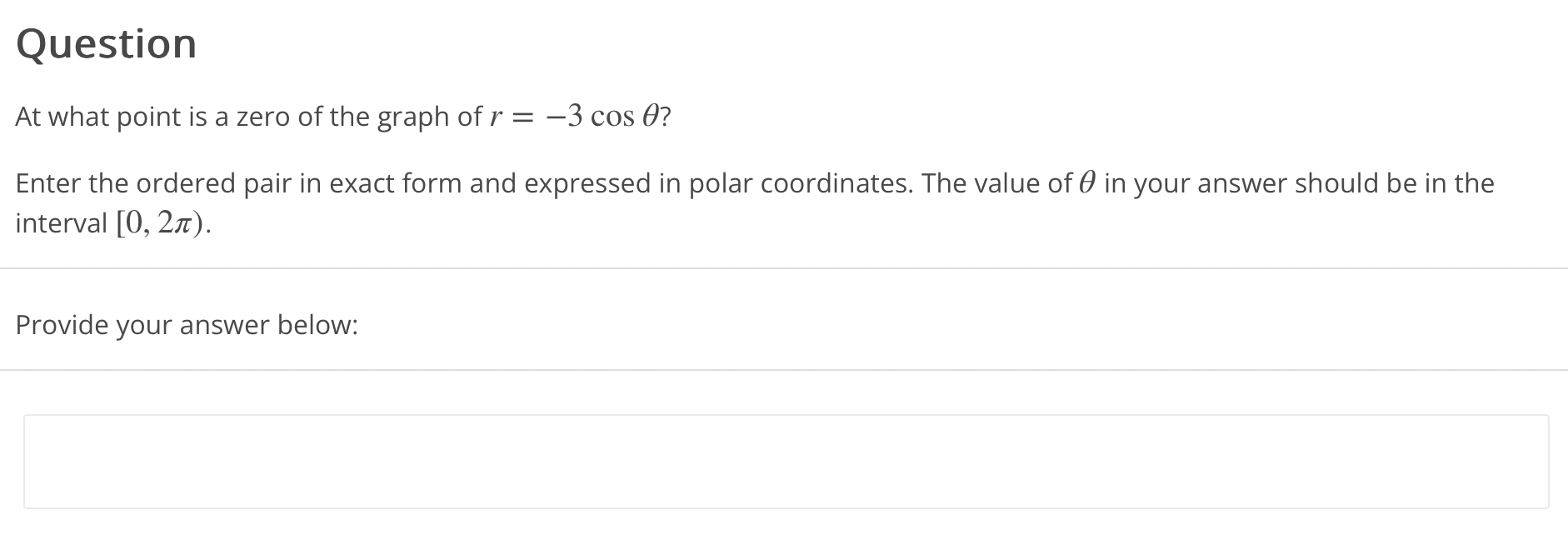1568x535 pixels.
Task: Click the phrase 'Provide your answer below:'
Action: 187,325
